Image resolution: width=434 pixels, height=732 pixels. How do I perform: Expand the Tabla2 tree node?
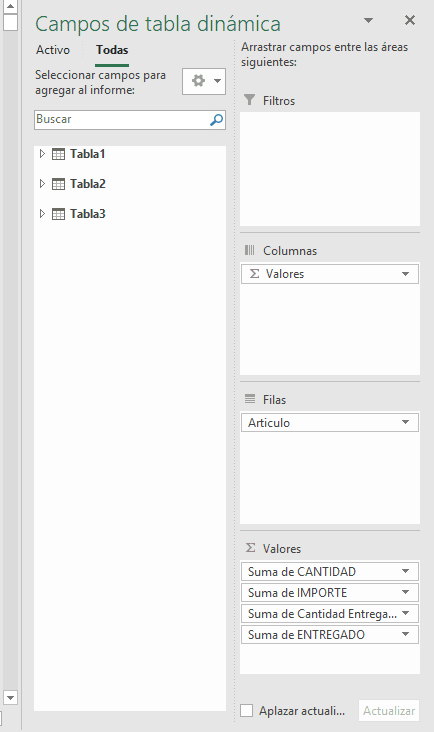42,183
